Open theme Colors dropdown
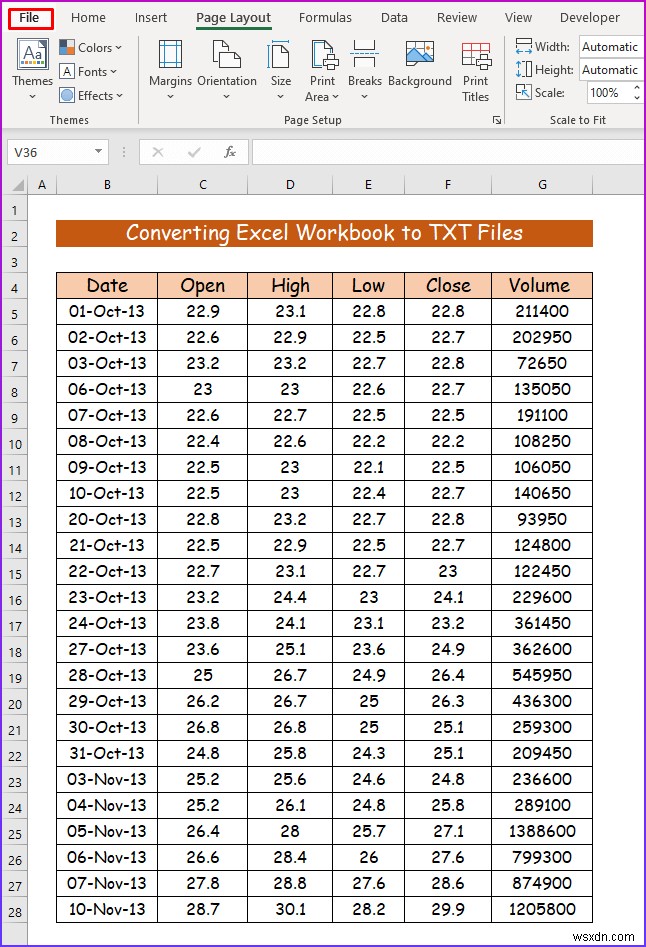Screen dimensions: 646x947 (91, 47)
